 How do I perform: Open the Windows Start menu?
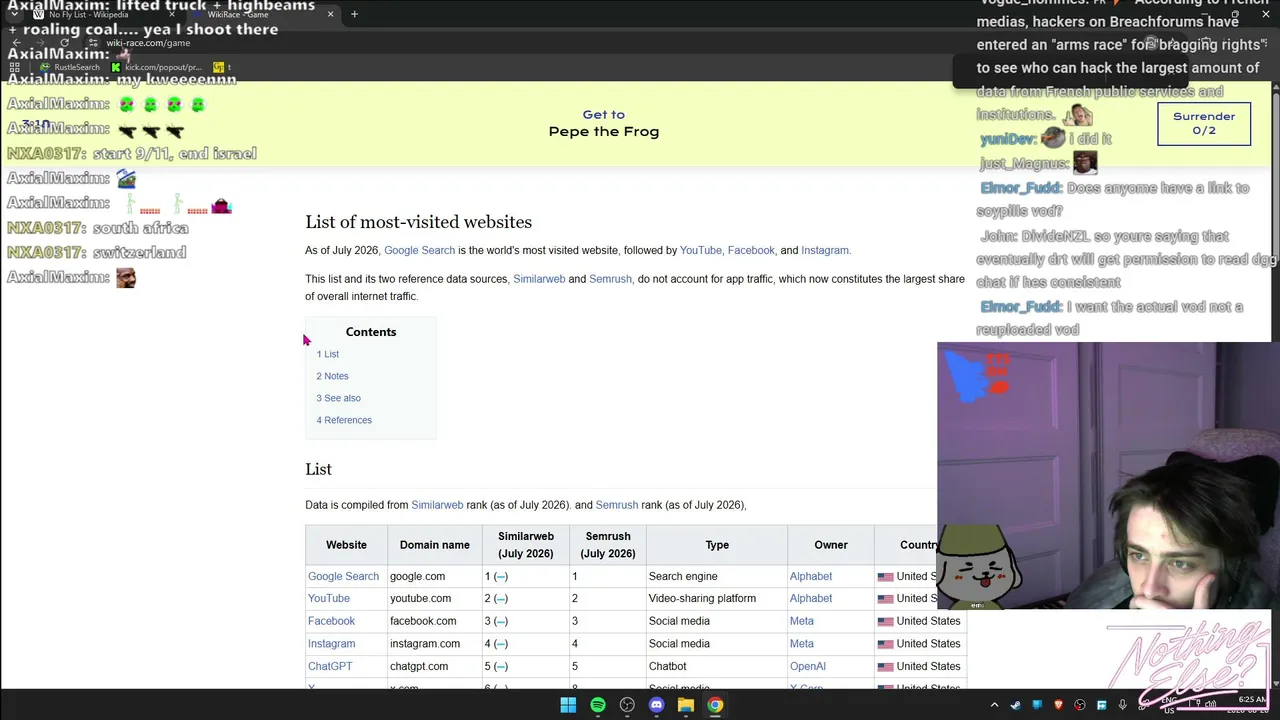[x=568, y=705]
